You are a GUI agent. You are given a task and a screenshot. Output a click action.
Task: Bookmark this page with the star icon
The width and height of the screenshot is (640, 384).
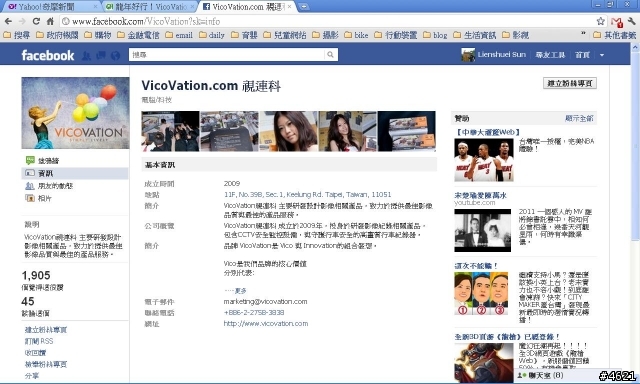pos(600,21)
